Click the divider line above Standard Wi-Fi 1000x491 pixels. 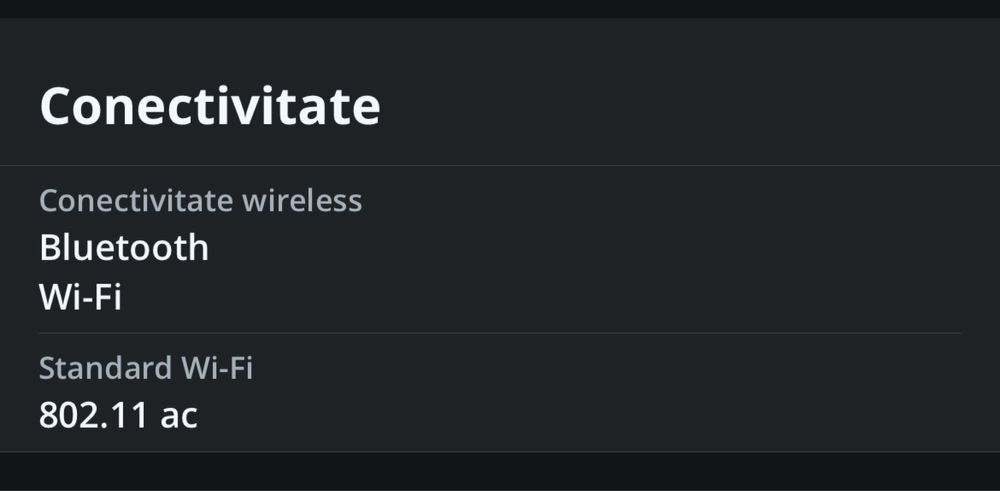pyautogui.click(x=500, y=333)
